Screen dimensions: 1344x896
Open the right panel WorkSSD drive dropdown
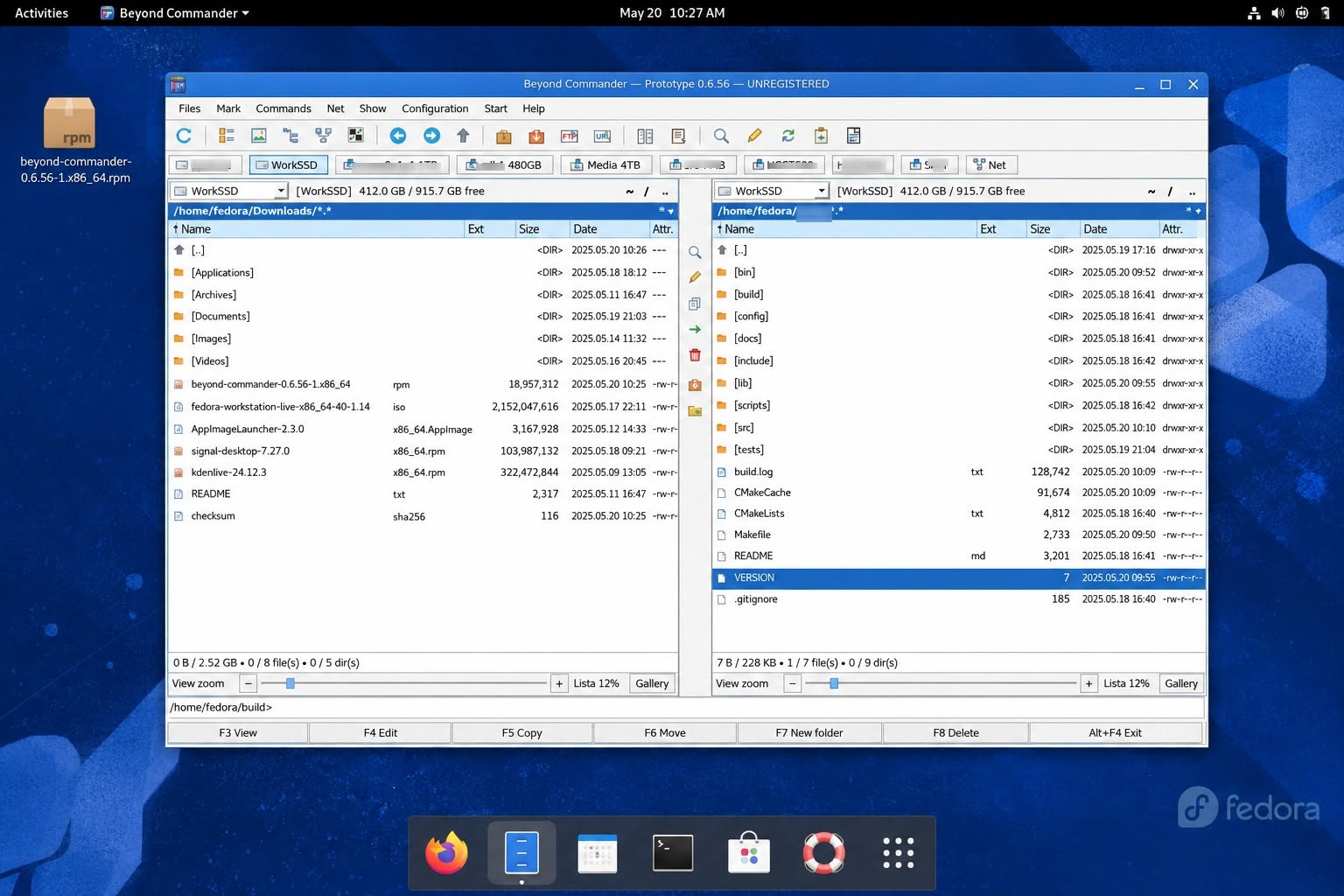click(x=822, y=191)
